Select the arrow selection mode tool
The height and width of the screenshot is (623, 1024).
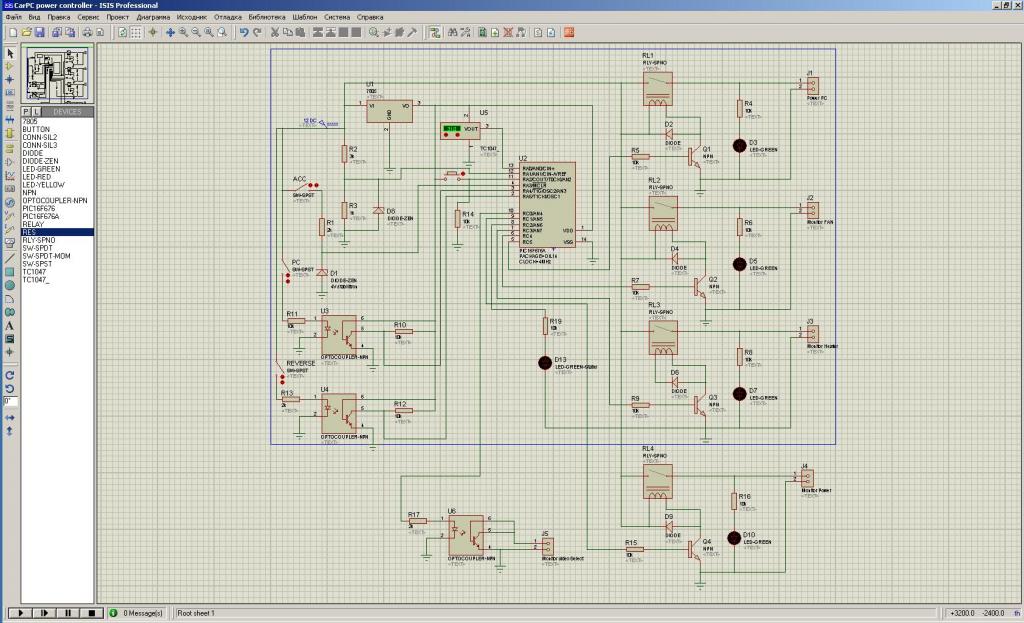[x=10, y=53]
